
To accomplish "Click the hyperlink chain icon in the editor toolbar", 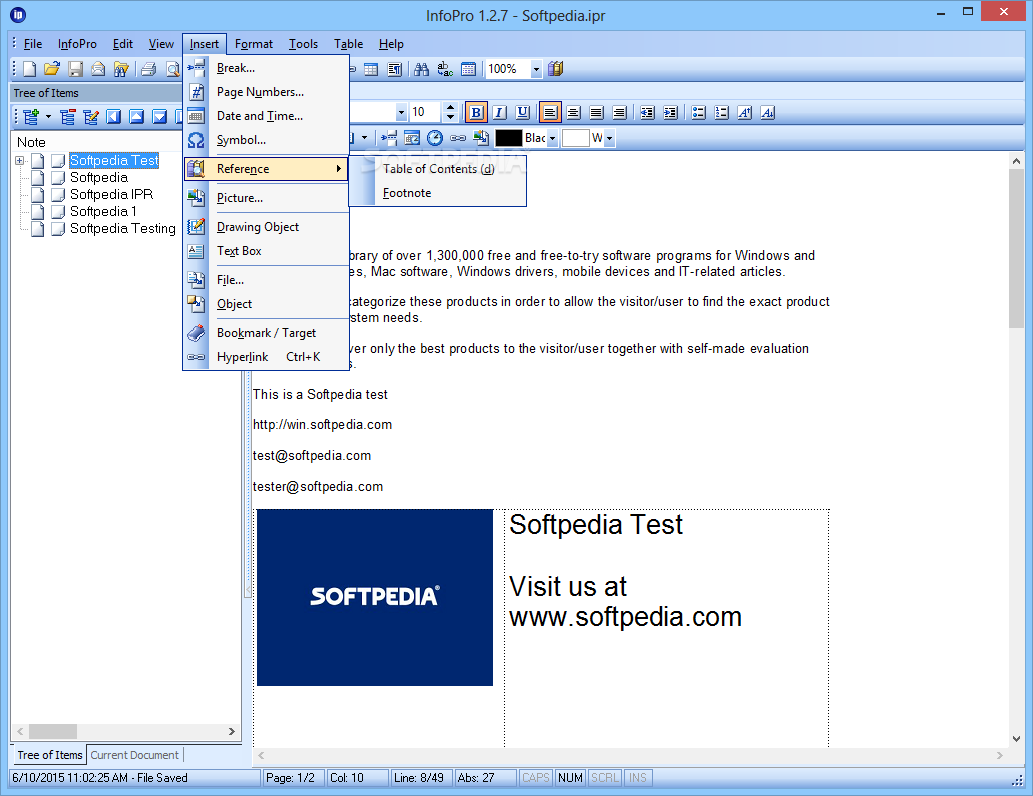I will [458, 138].
